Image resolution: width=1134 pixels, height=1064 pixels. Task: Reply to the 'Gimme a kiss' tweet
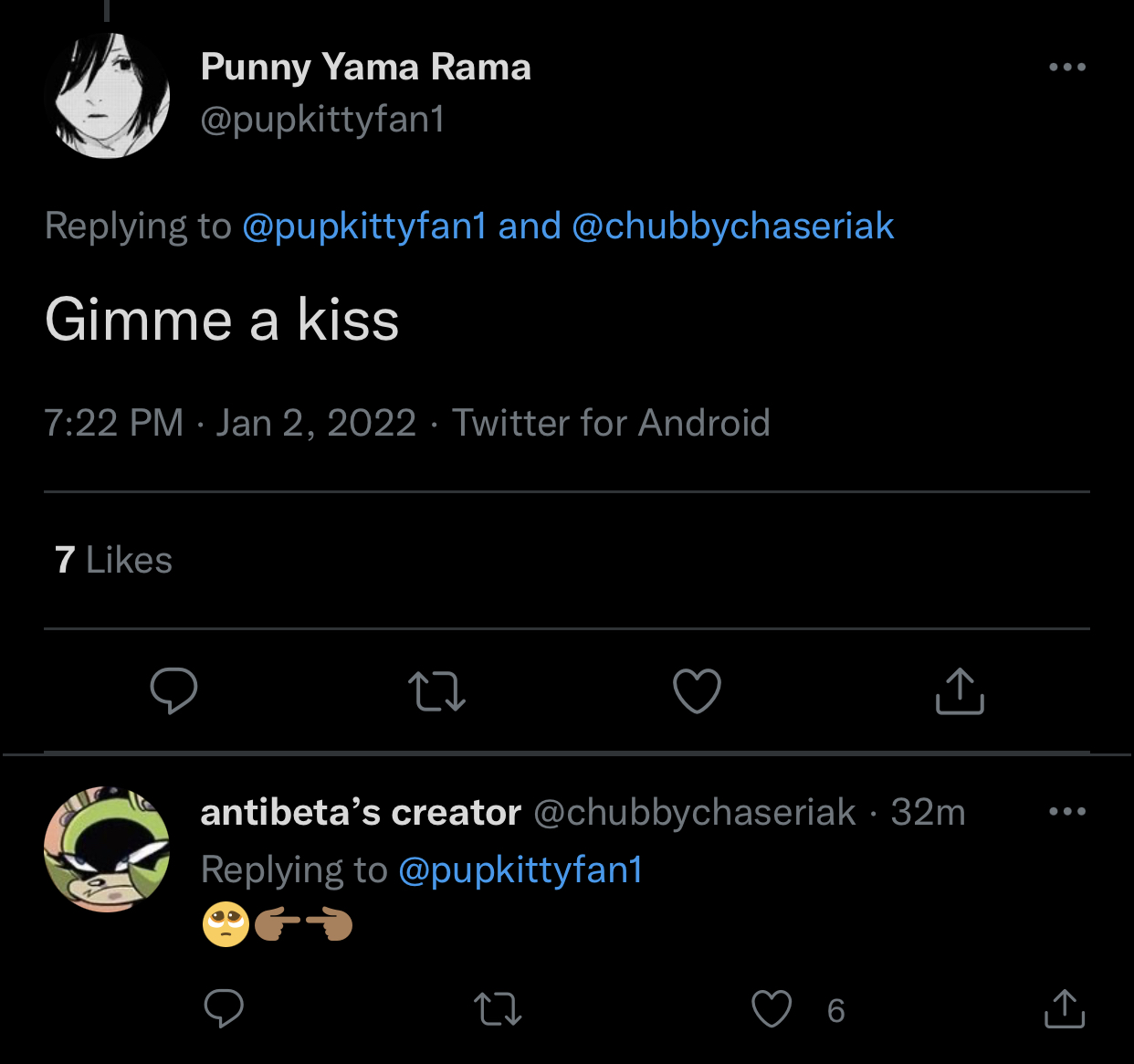point(173,690)
